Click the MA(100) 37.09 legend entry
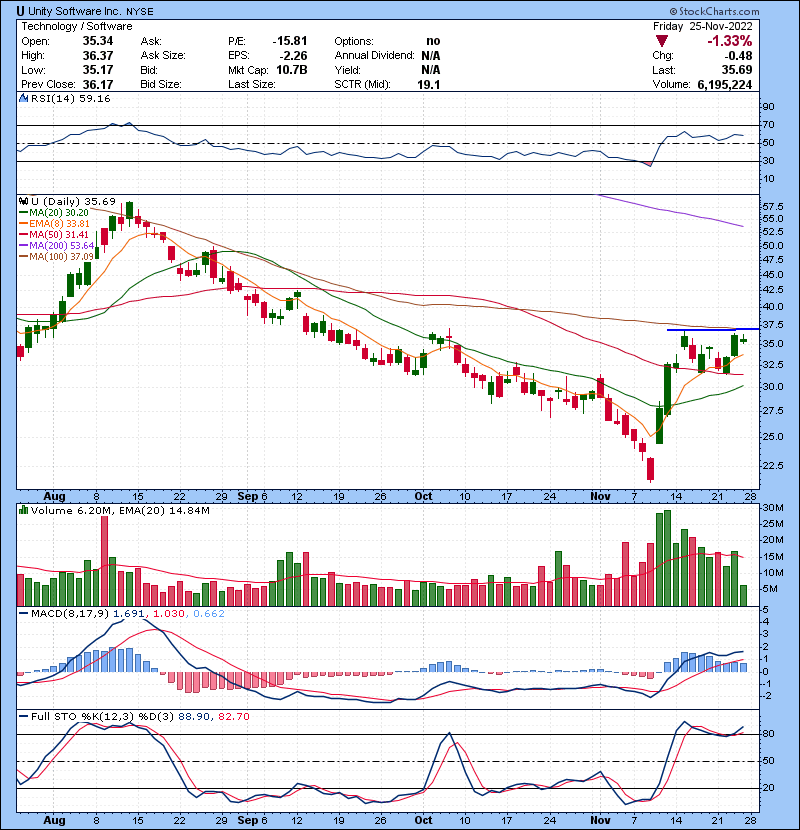The width and height of the screenshot is (800, 830). 57,257
